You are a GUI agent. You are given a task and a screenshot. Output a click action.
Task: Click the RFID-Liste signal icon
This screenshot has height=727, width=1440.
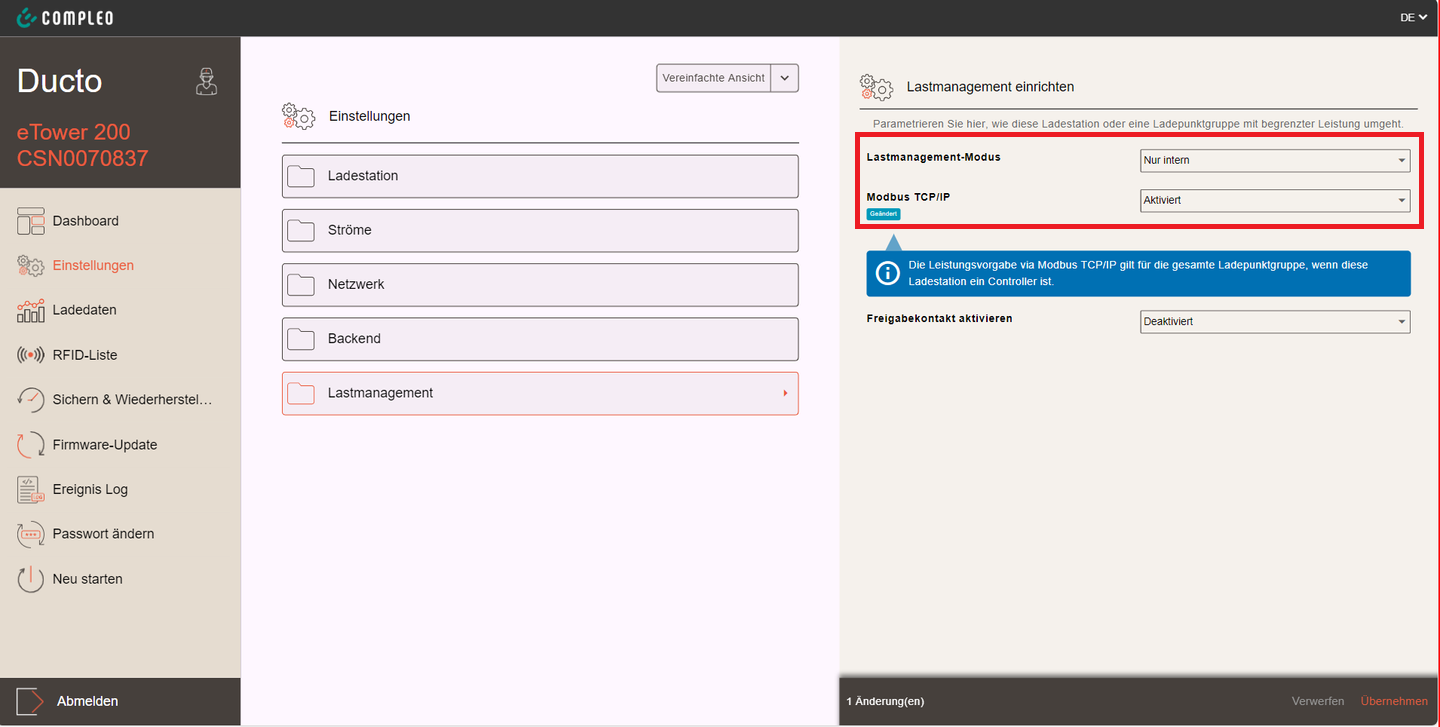point(31,355)
